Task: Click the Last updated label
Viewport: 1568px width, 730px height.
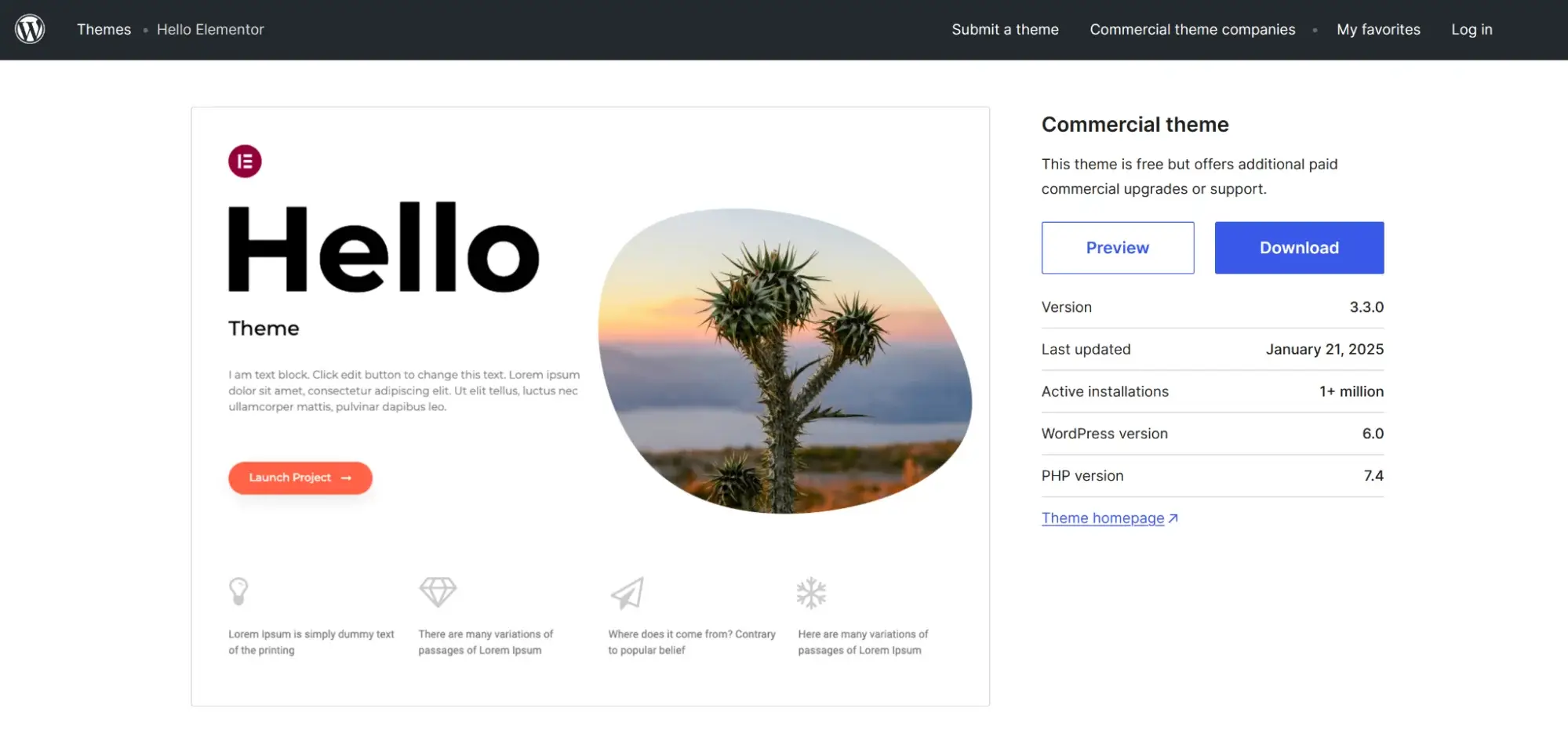Action: pyautogui.click(x=1086, y=350)
